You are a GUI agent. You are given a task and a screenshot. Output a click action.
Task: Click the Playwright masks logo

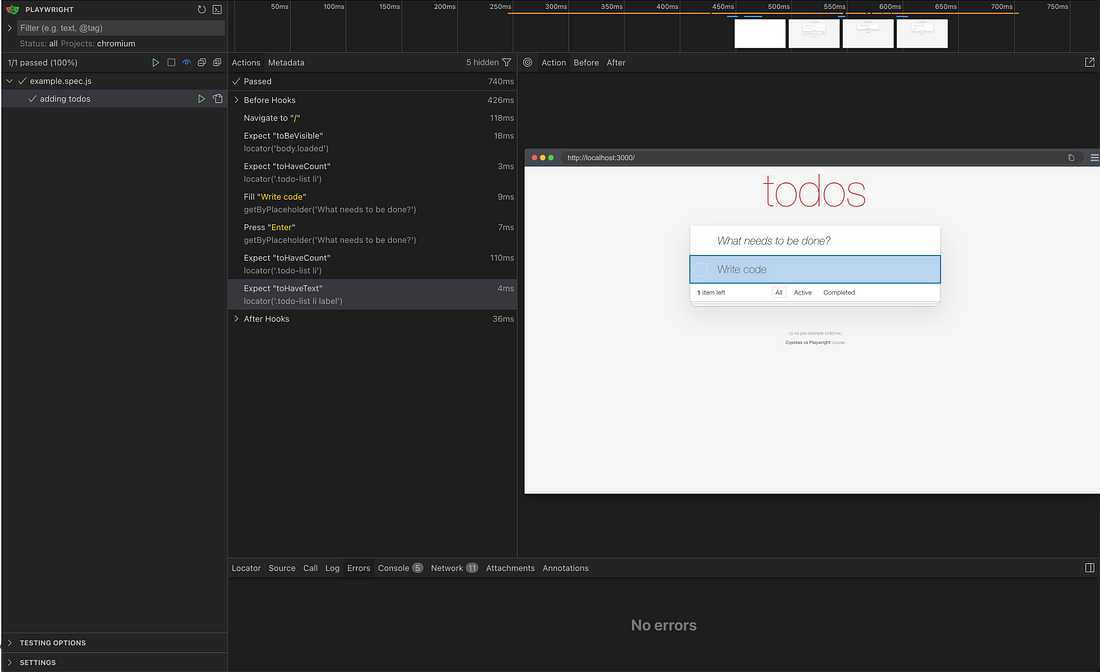point(12,9)
